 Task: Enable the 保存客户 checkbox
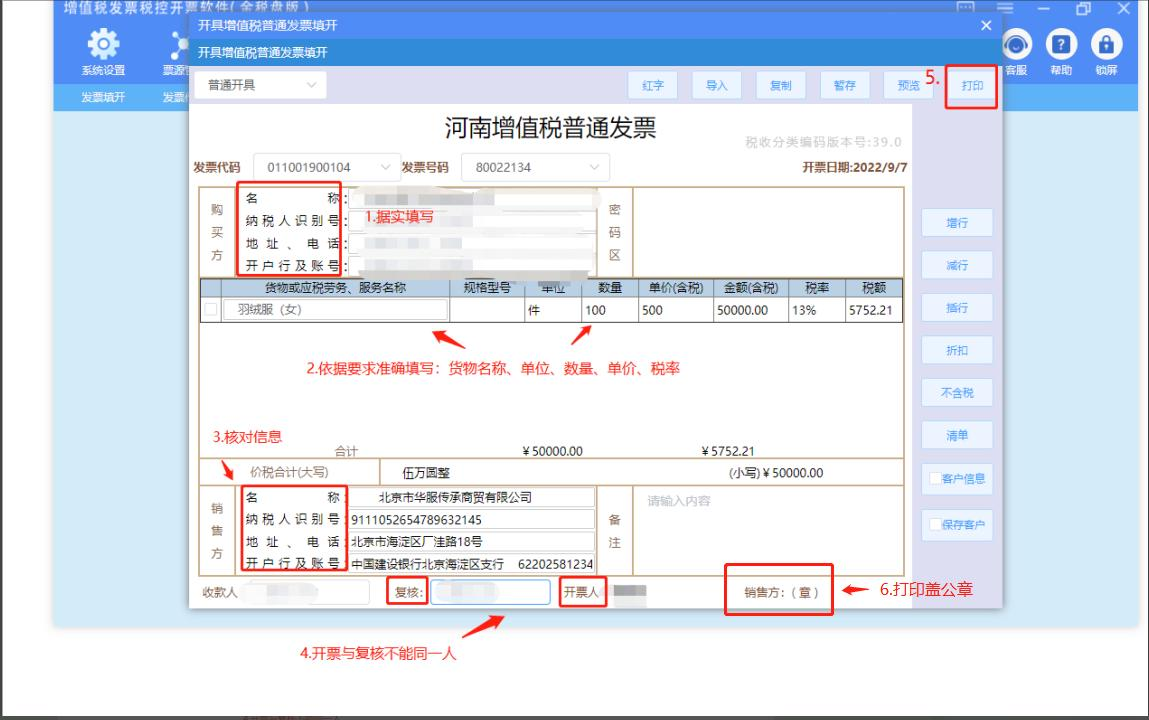pos(935,525)
